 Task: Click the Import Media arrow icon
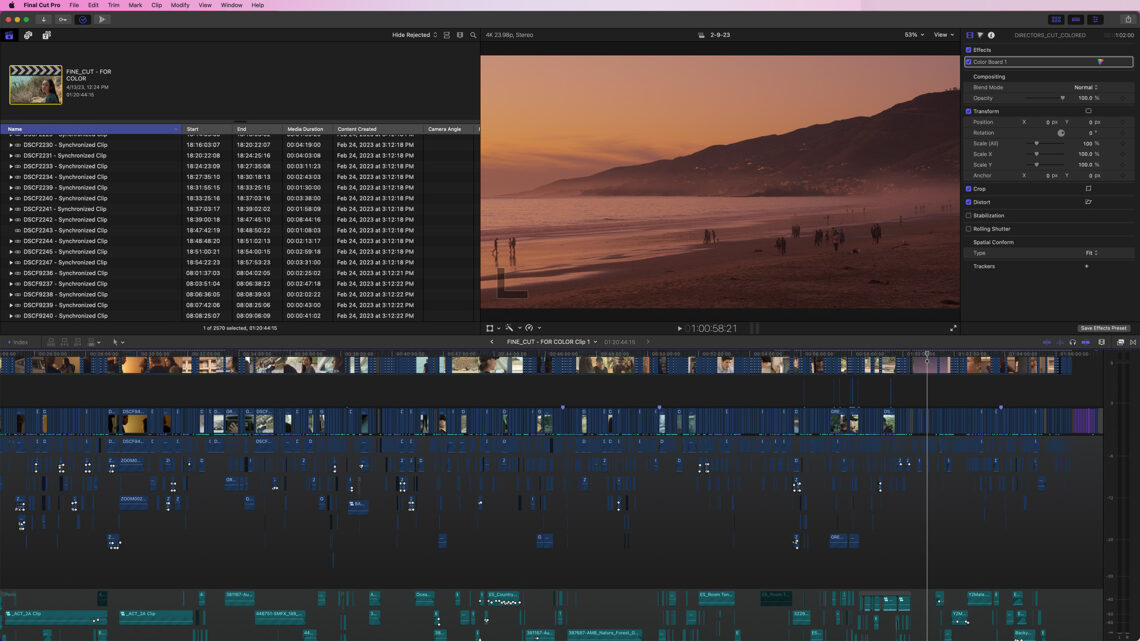pyautogui.click(x=43, y=19)
